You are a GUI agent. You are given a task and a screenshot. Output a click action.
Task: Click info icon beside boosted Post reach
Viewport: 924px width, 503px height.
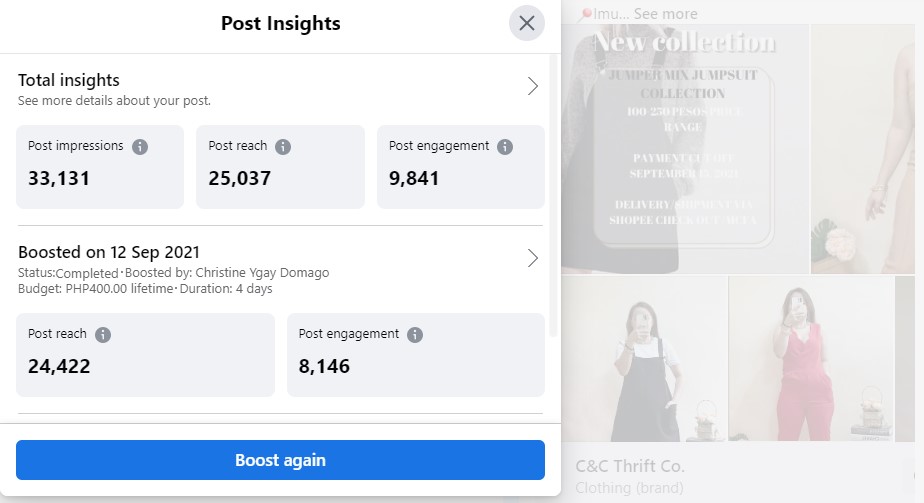103,335
